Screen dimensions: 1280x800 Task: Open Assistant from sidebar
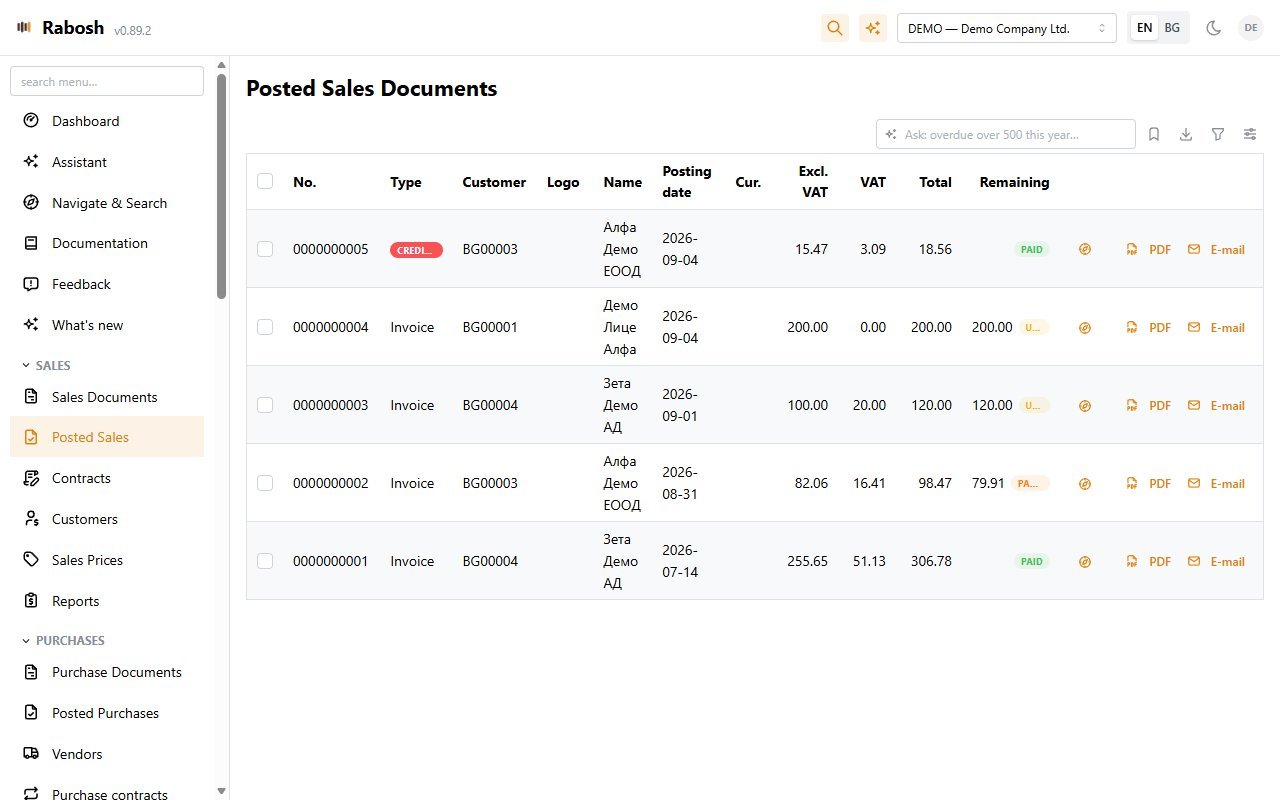pyautogui.click(x=107, y=162)
